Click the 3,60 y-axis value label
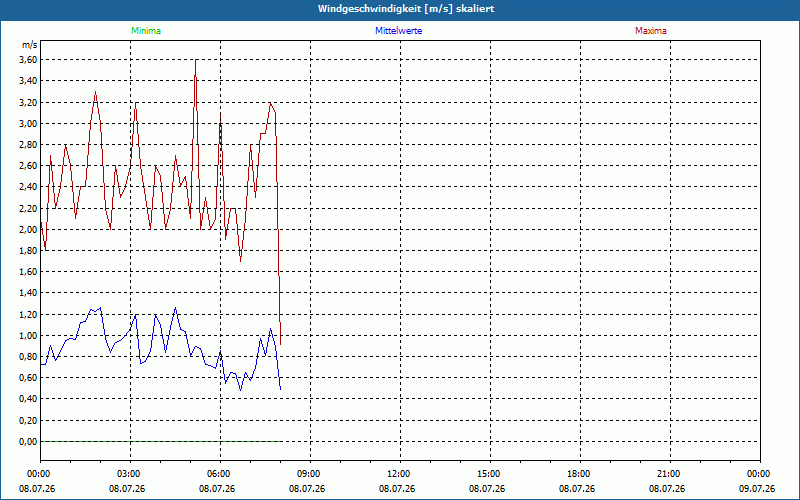Image resolution: width=800 pixels, height=500 pixels. tap(28, 60)
